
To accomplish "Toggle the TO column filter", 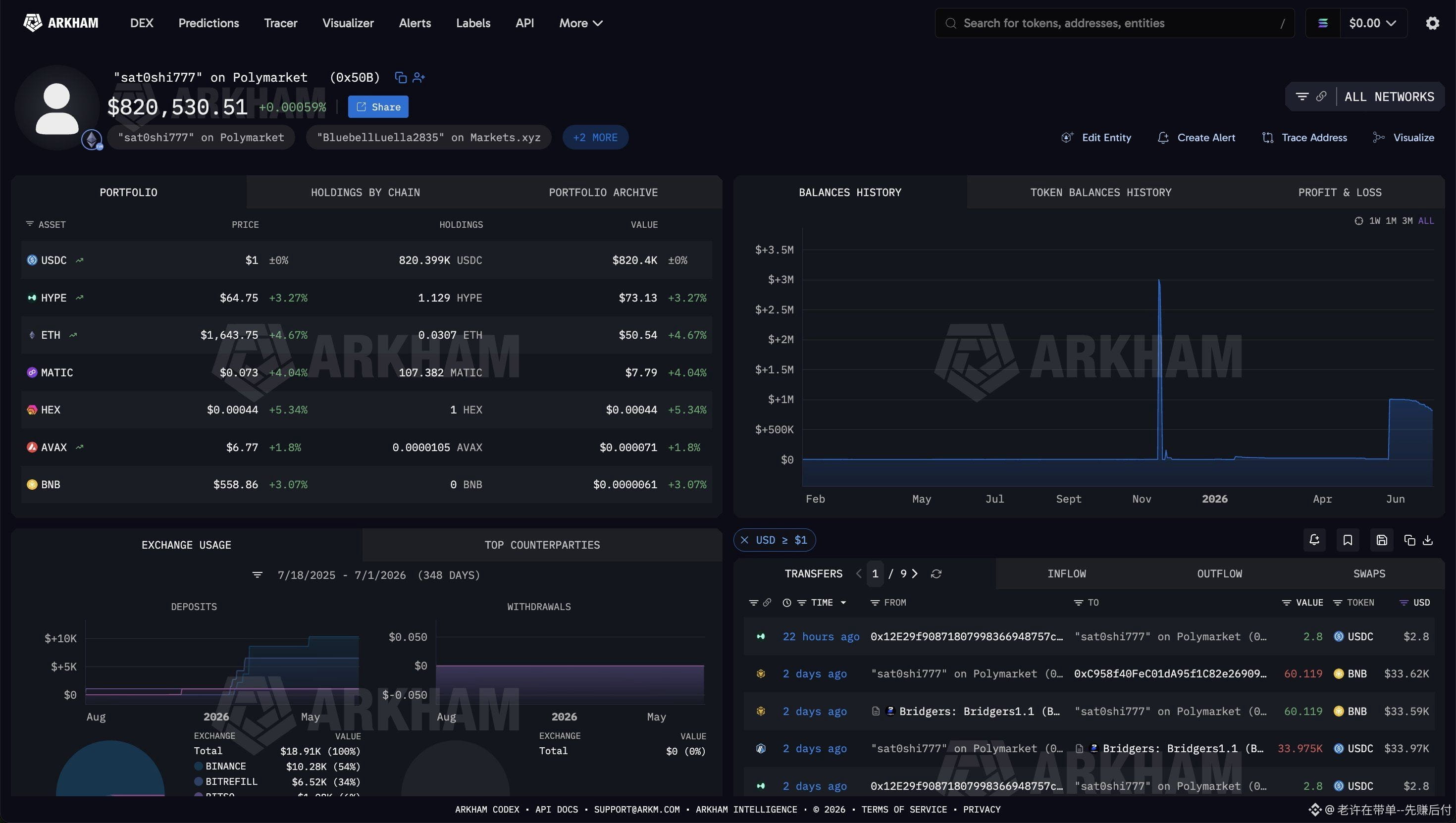I will 1079,603.
